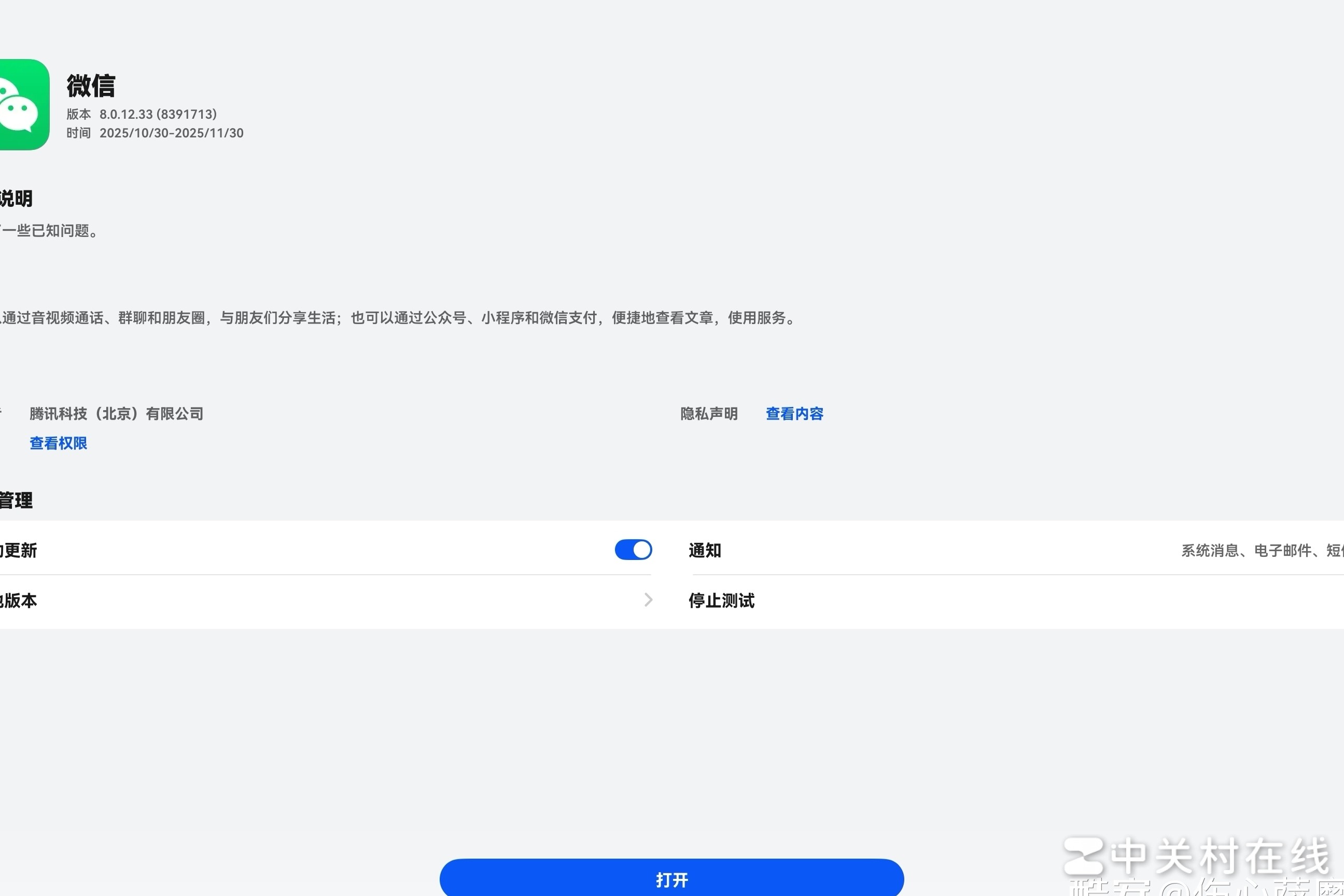The width and height of the screenshot is (1344, 896).
Task: Click the 隐私声明 label
Action: pos(709,414)
